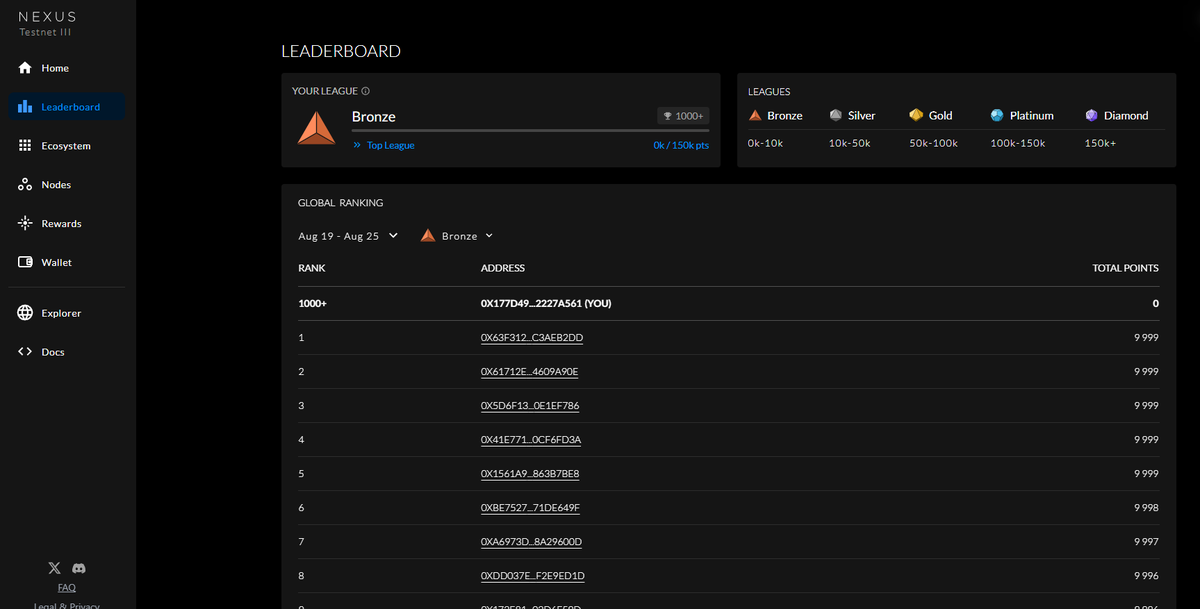Open address 0X61712E...4609A90E link
Screen dimensions: 1200x609
point(530,372)
